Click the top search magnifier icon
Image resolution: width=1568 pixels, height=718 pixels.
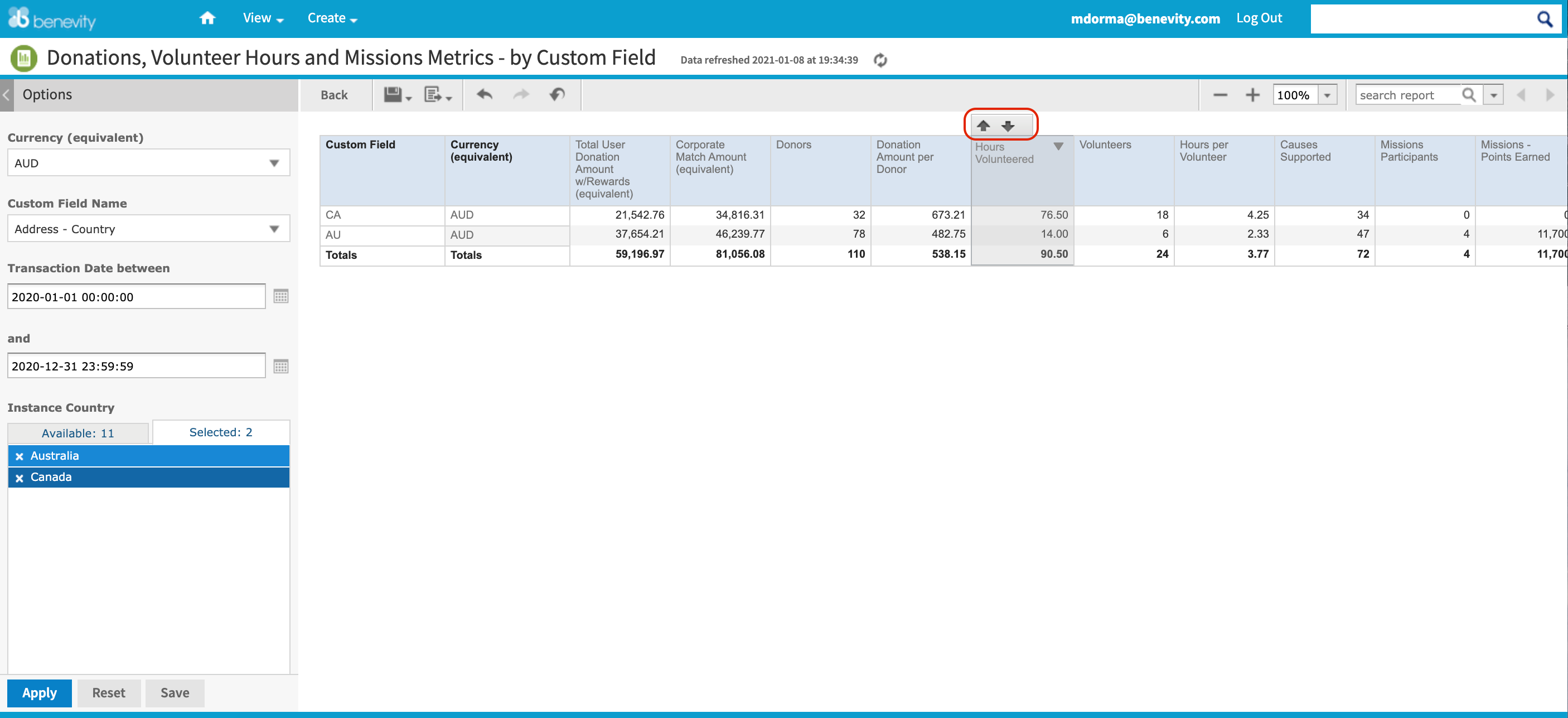(1545, 19)
